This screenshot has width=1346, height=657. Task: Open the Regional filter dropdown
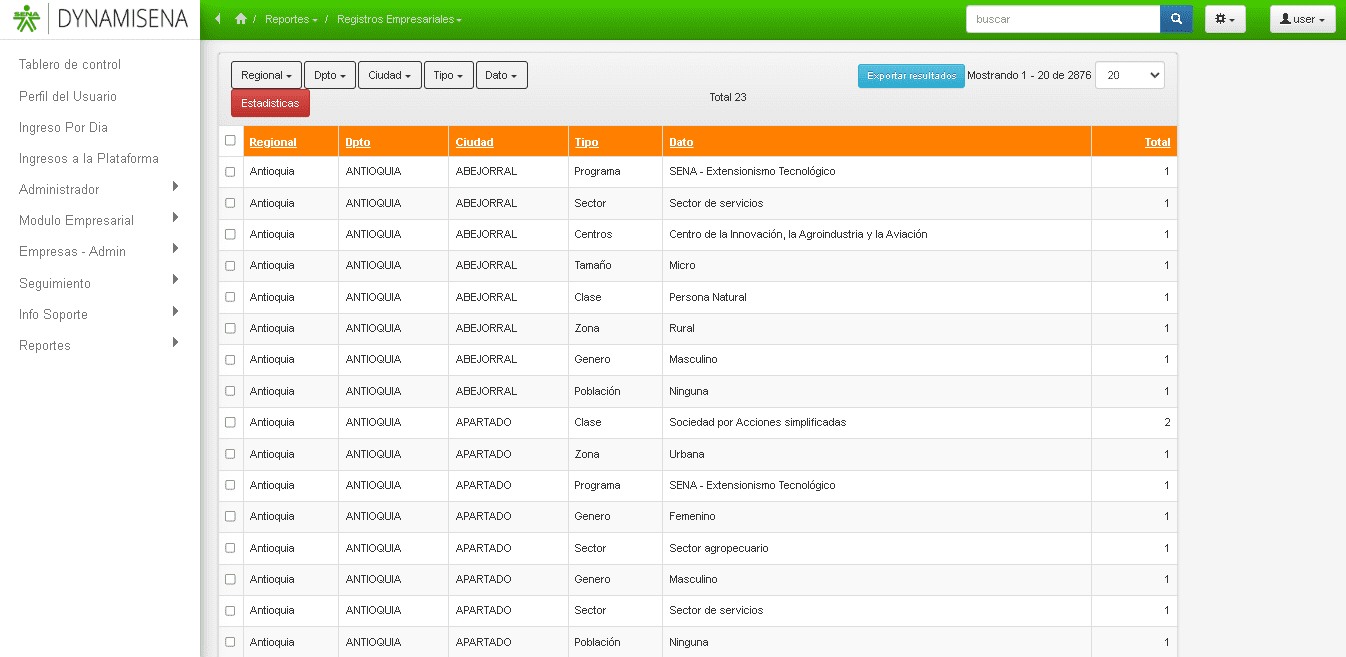pyautogui.click(x=266, y=76)
